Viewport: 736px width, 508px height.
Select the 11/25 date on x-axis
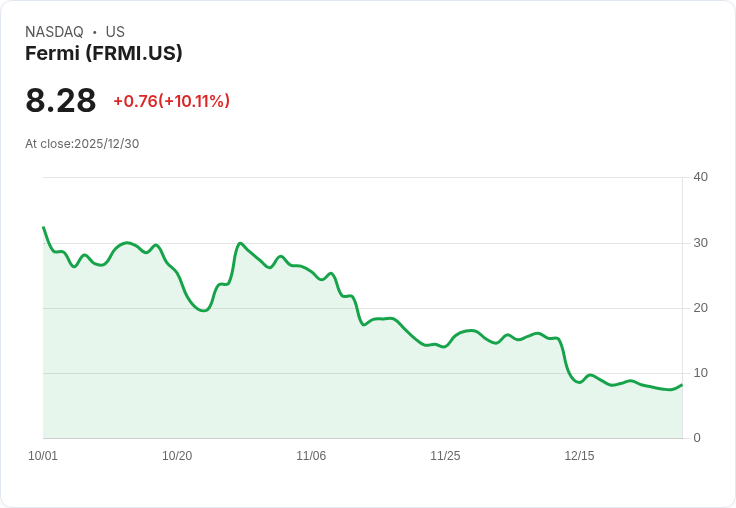(x=445, y=456)
